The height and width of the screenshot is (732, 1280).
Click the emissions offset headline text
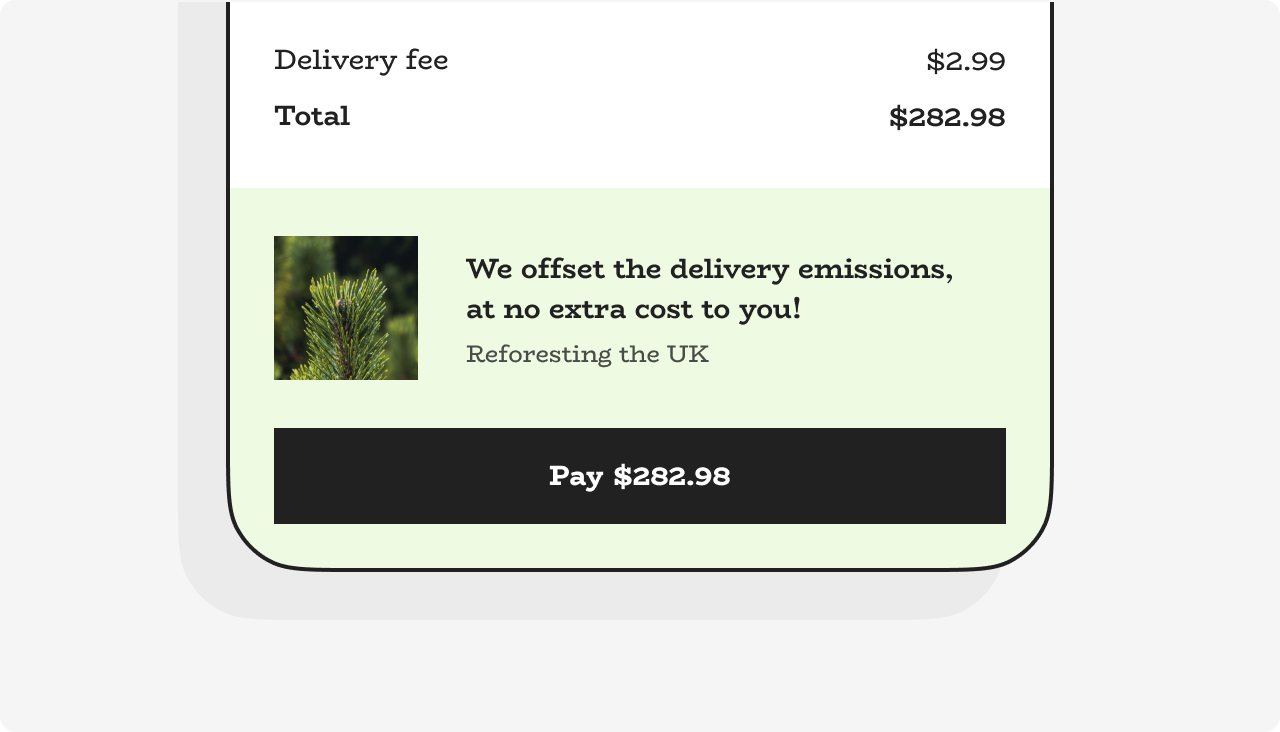710,289
